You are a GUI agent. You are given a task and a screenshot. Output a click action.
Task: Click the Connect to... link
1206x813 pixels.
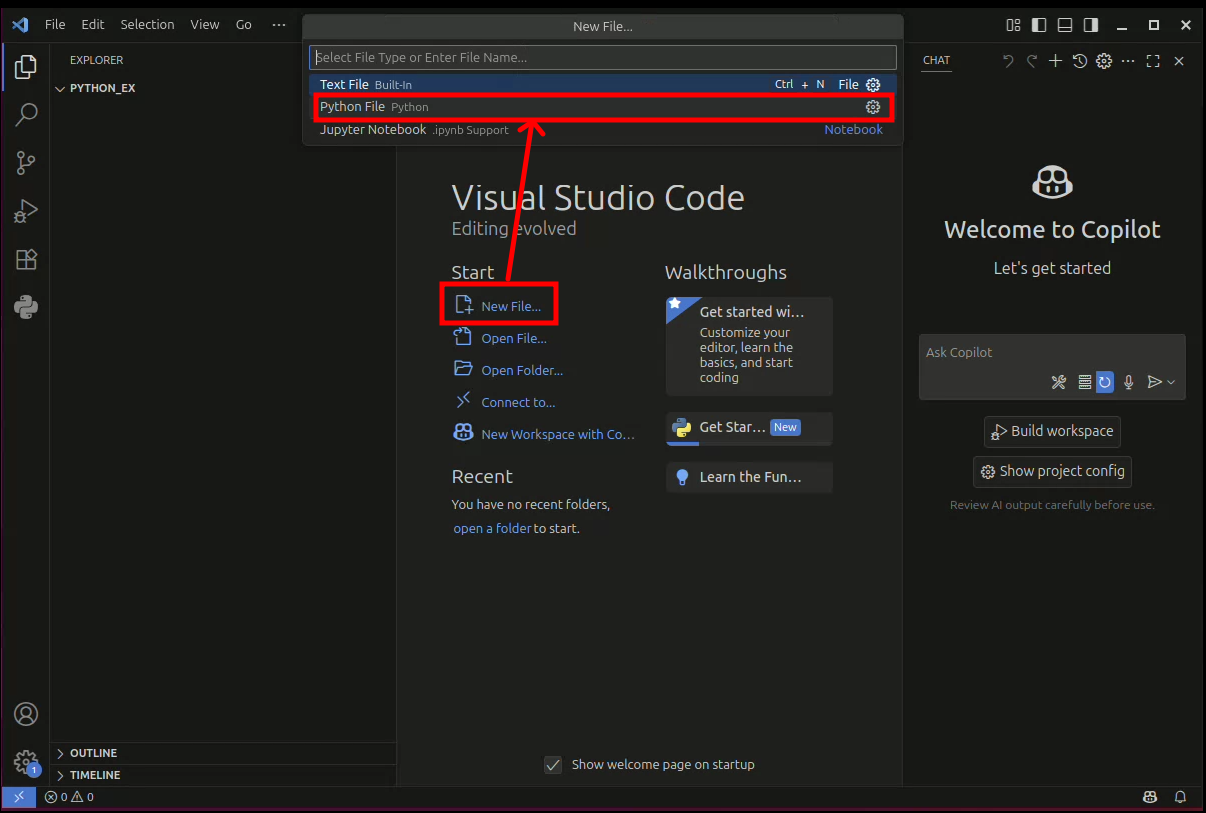point(504,402)
